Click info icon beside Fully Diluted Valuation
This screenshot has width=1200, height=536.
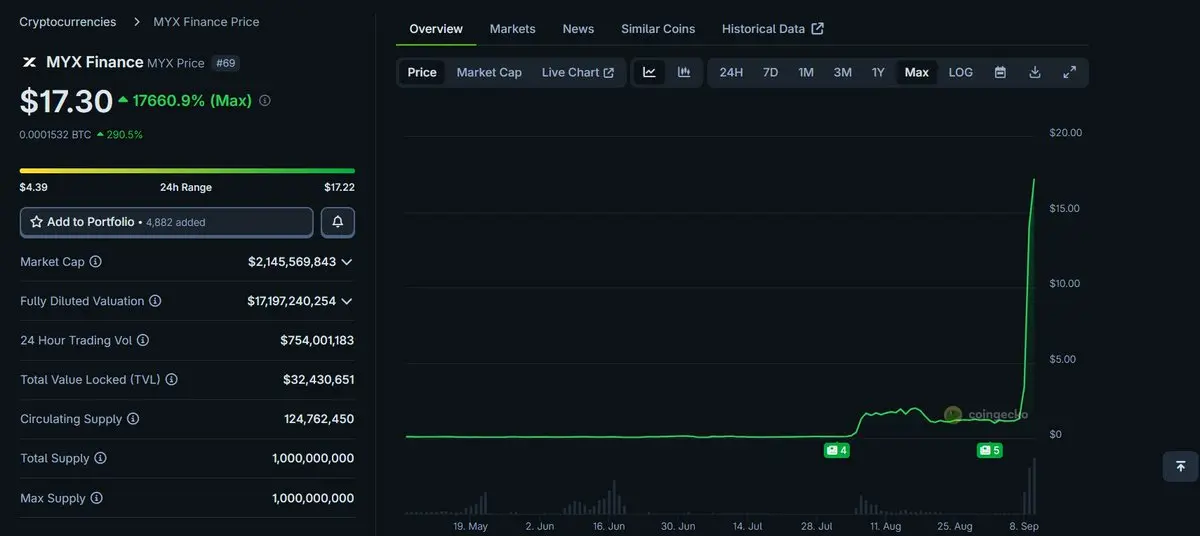pyautogui.click(x=155, y=301)
